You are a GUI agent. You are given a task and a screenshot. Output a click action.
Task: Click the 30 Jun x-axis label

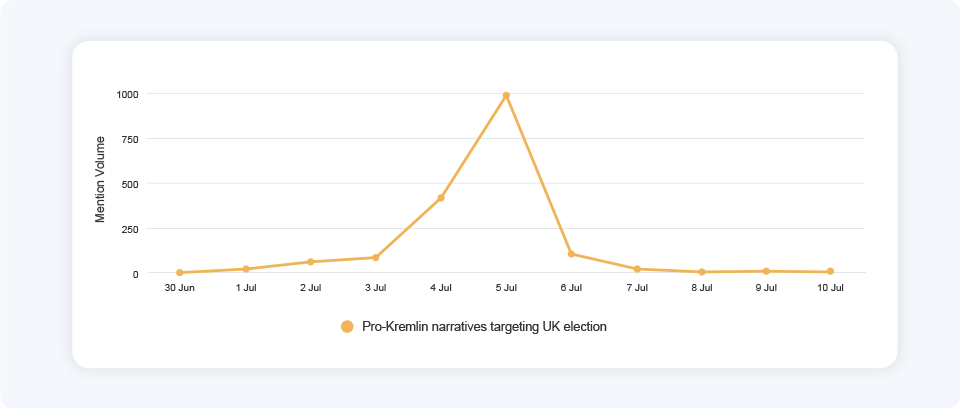(x=180, y=288)
